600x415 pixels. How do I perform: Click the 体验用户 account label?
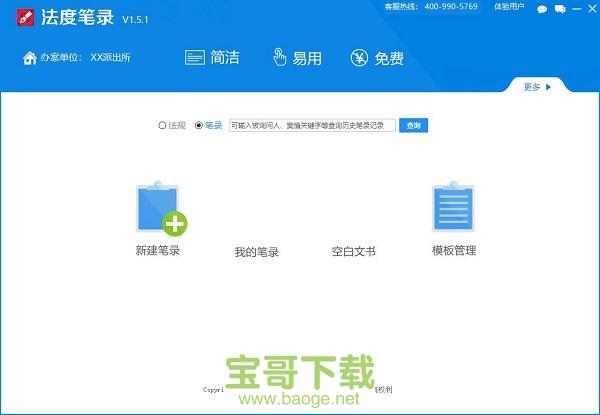(x=509, y=7)
